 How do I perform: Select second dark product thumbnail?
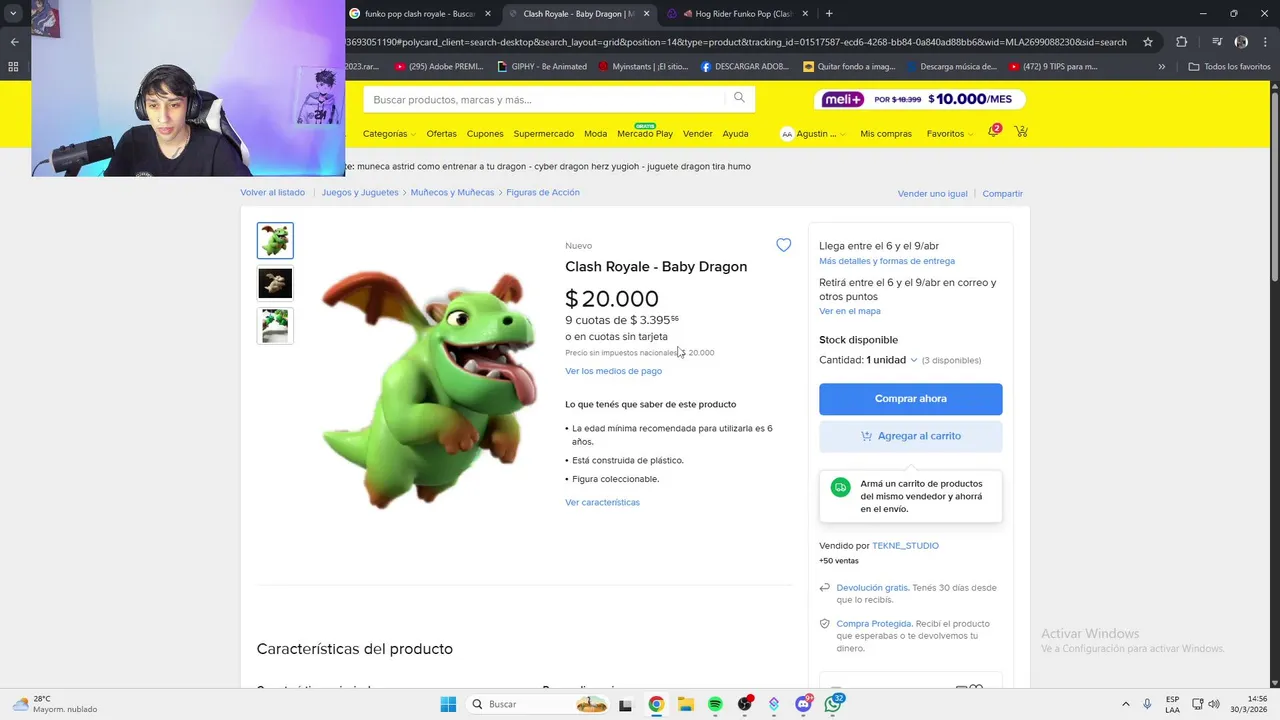(x=275, y=283)
